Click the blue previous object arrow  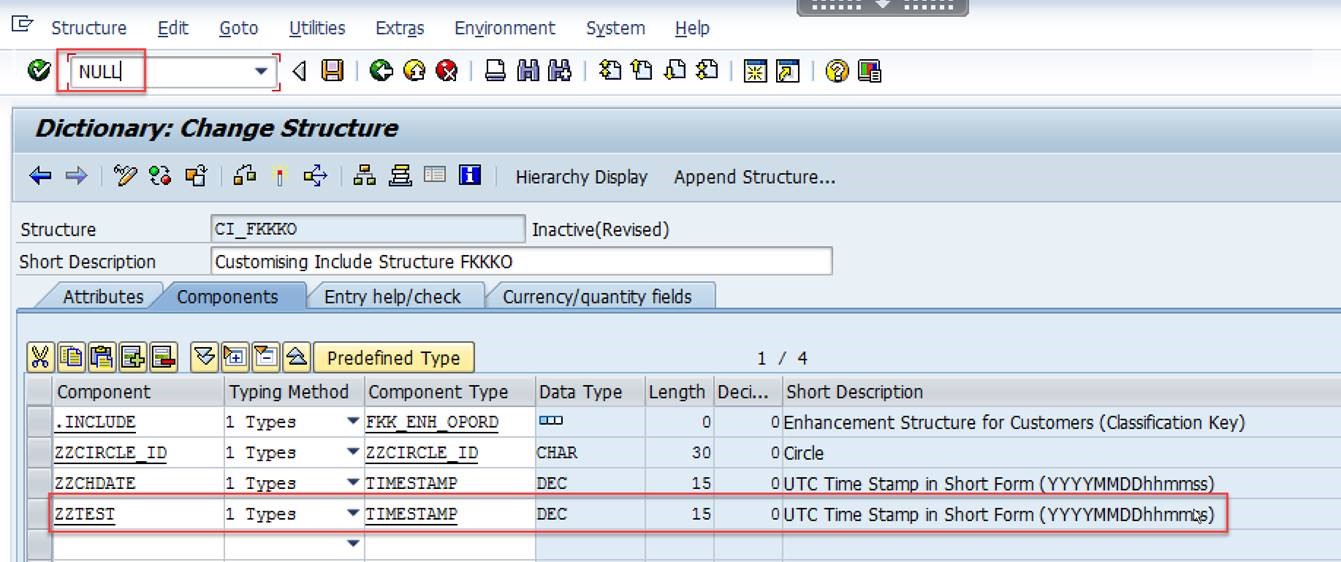pyautogui.click(x=41, y=177)
